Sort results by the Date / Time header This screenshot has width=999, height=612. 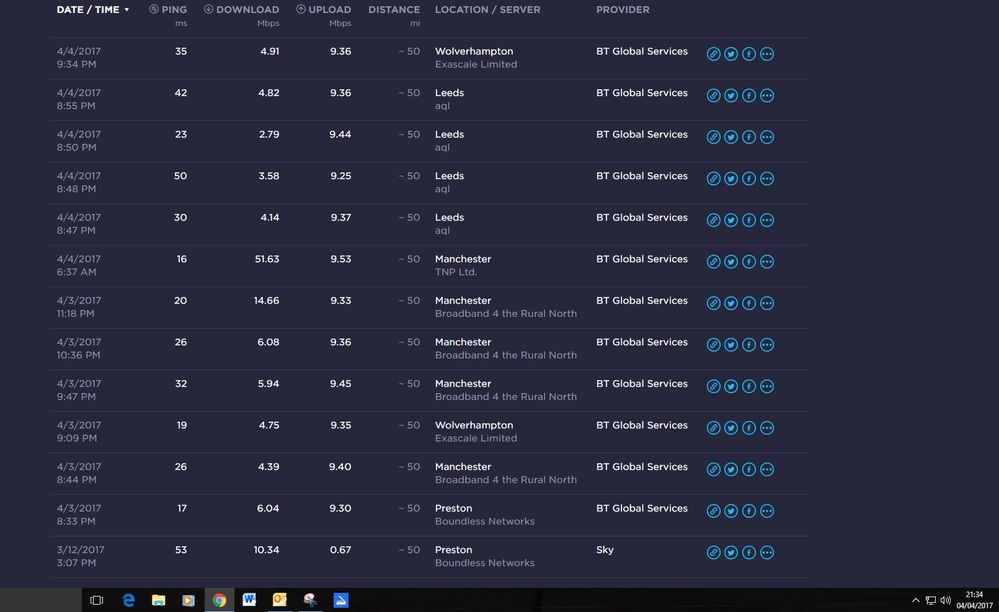(93, 10)
